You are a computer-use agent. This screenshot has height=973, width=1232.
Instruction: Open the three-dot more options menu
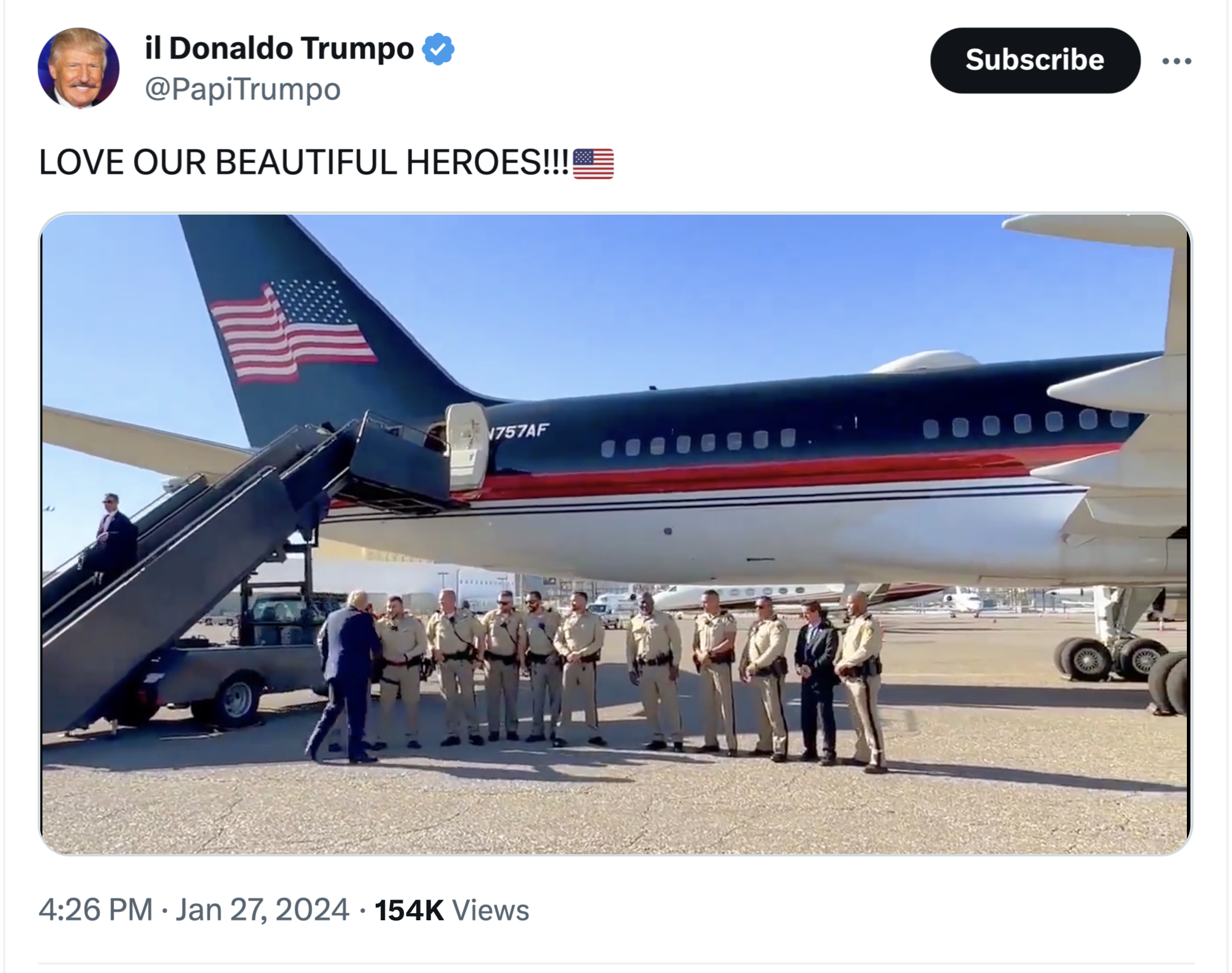(1177, 61)
